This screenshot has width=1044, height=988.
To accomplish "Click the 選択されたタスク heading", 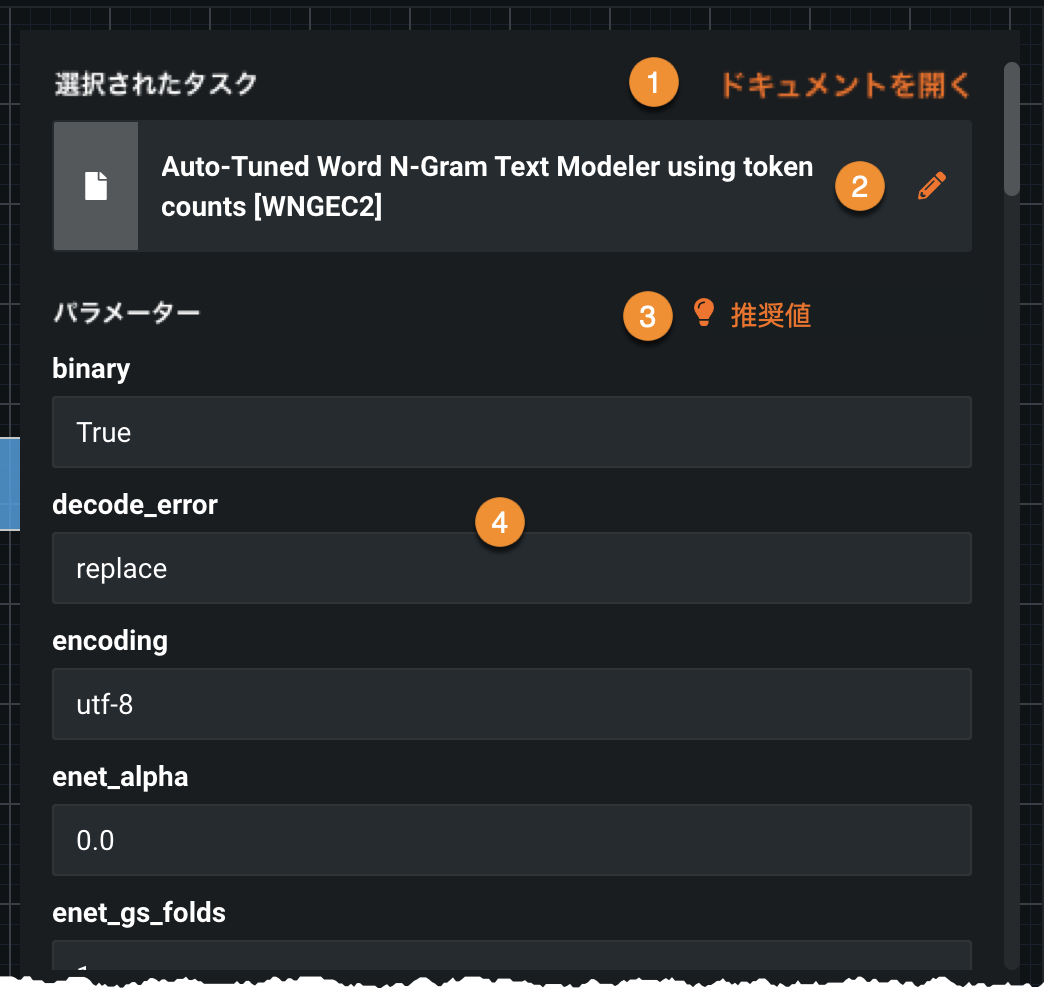I will pyautogui.click(x=155, y=84).
